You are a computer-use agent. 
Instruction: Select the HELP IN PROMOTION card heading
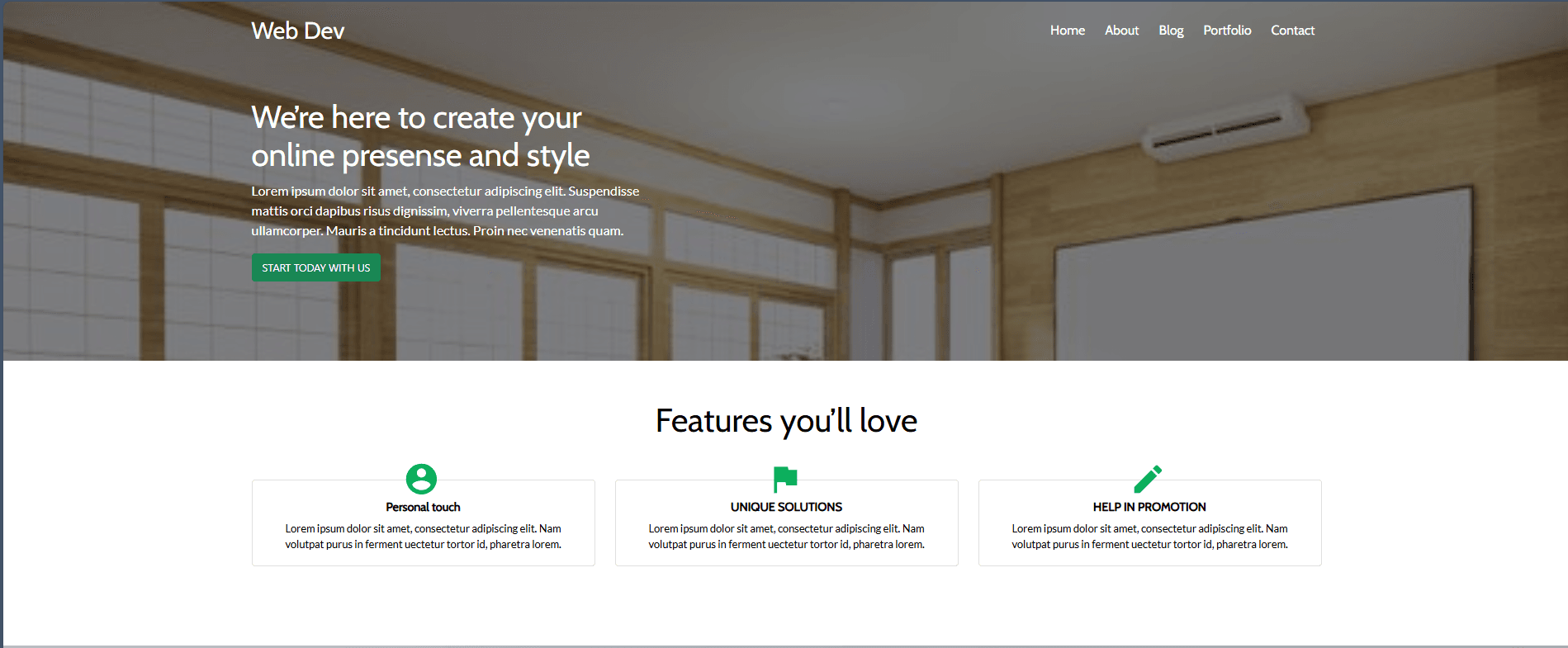[x=1149, y=507]
